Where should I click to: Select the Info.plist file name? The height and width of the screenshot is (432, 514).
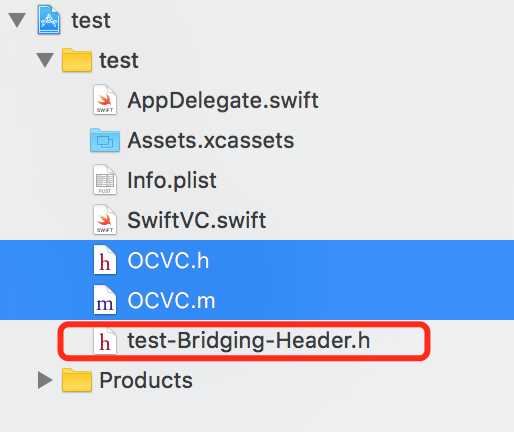[172, 180]
